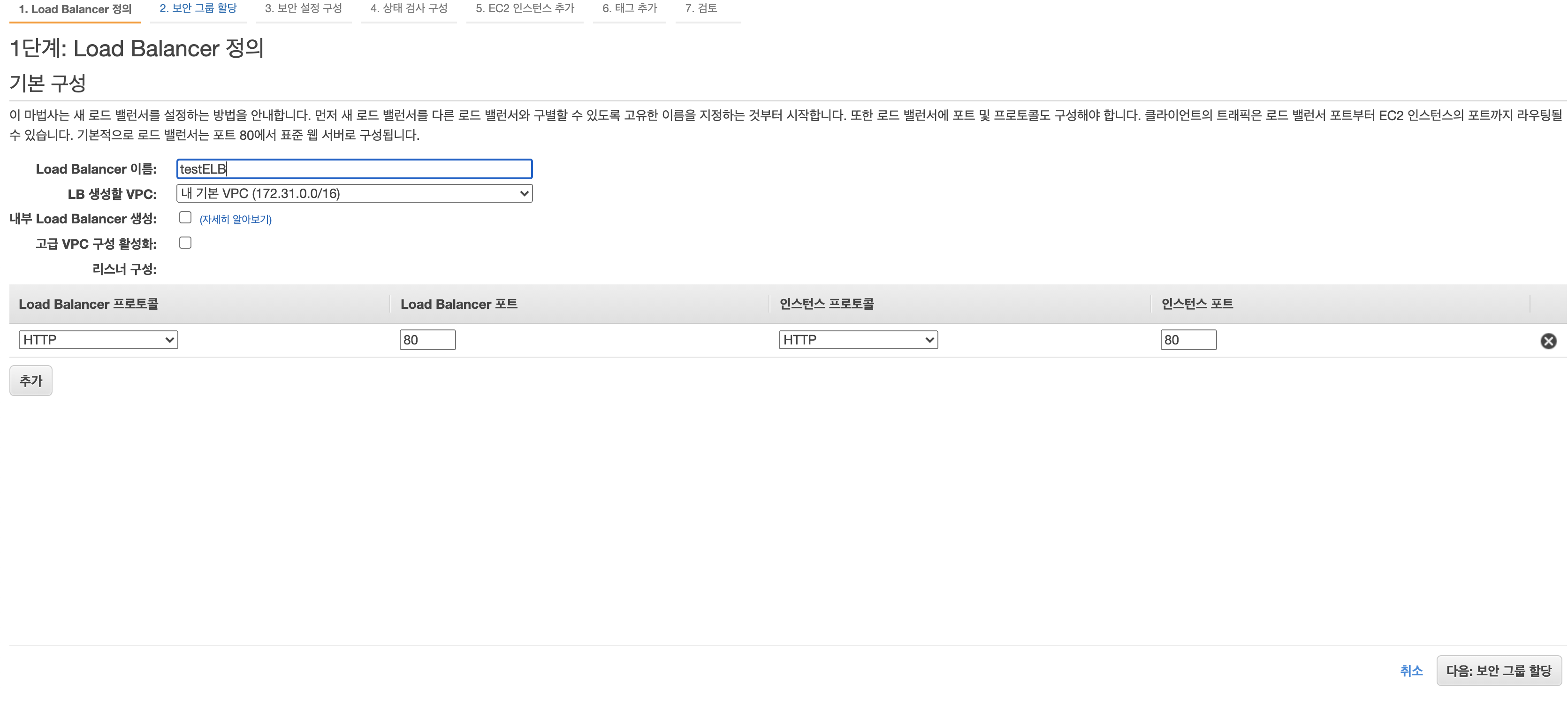
Task: Open Load Balancer 프로토콜 HTTP dropdown
Action: [x=98, y=340]
